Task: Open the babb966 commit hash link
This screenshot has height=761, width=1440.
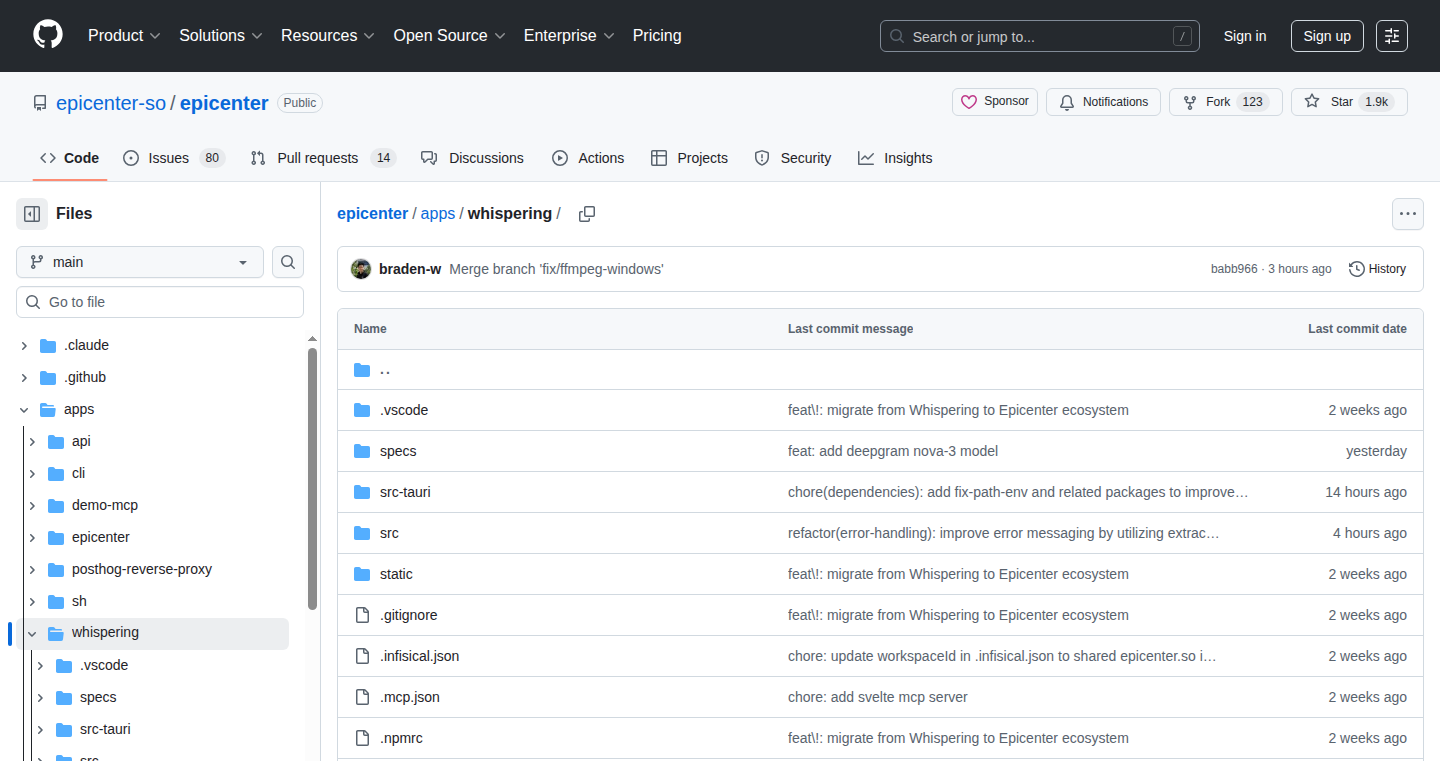Action: [1234, 269]
